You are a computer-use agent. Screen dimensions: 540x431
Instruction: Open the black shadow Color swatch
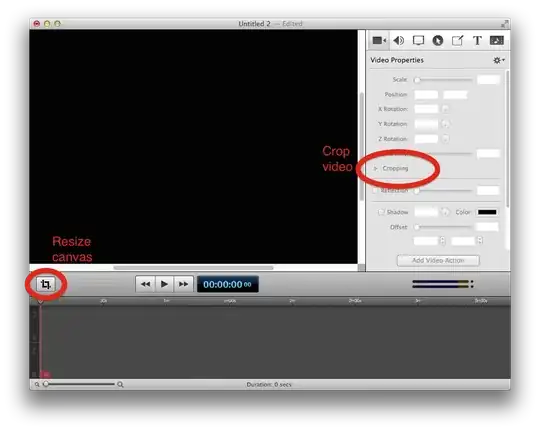click(487, 212)
